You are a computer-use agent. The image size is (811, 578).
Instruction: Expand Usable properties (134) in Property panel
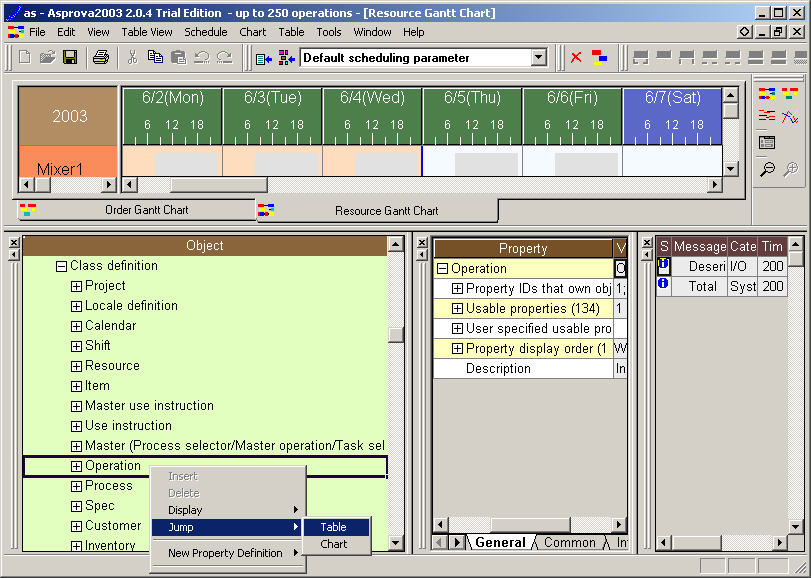(x=457, y=309)
